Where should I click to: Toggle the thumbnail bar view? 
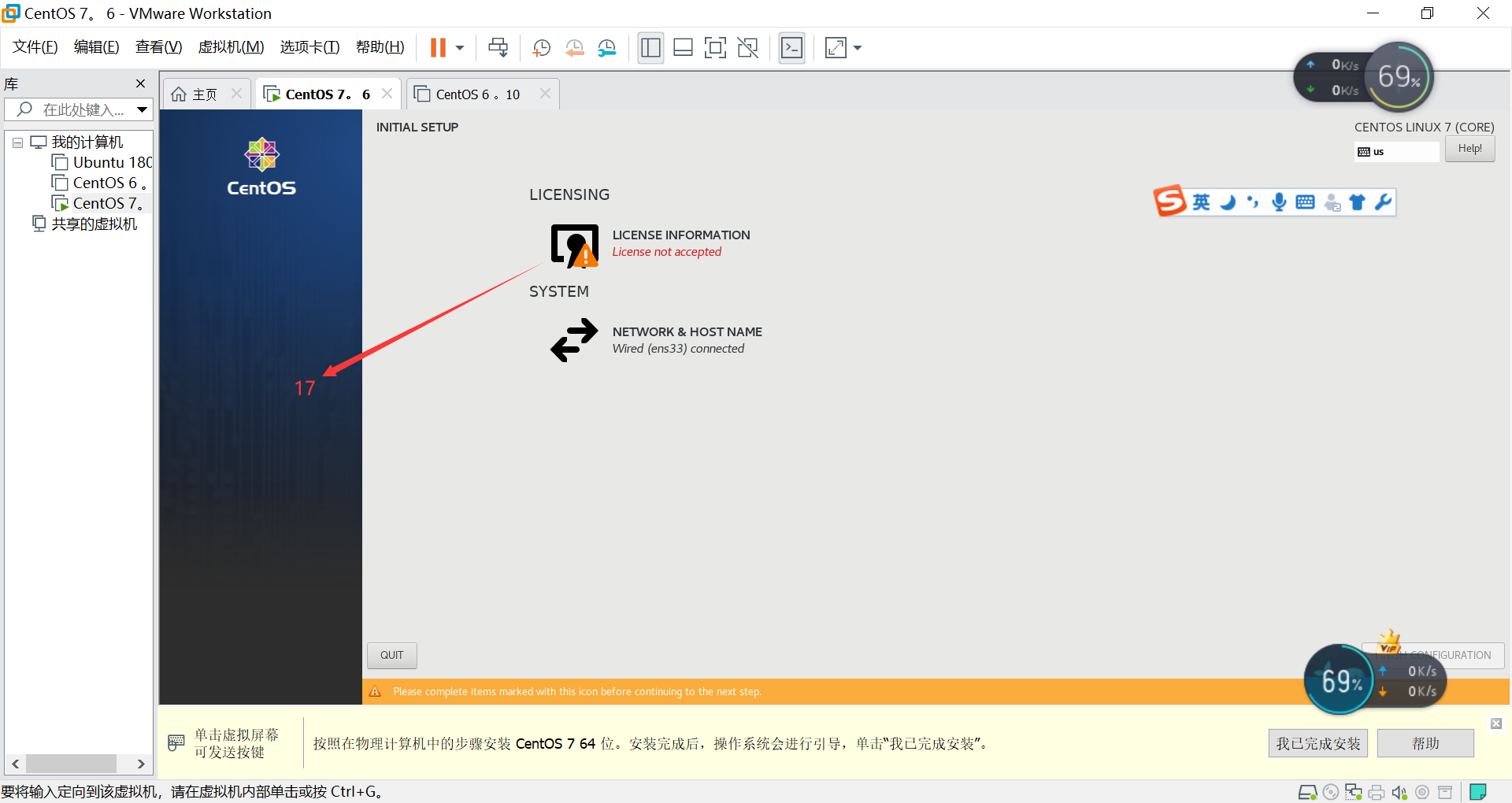[683, 48]
